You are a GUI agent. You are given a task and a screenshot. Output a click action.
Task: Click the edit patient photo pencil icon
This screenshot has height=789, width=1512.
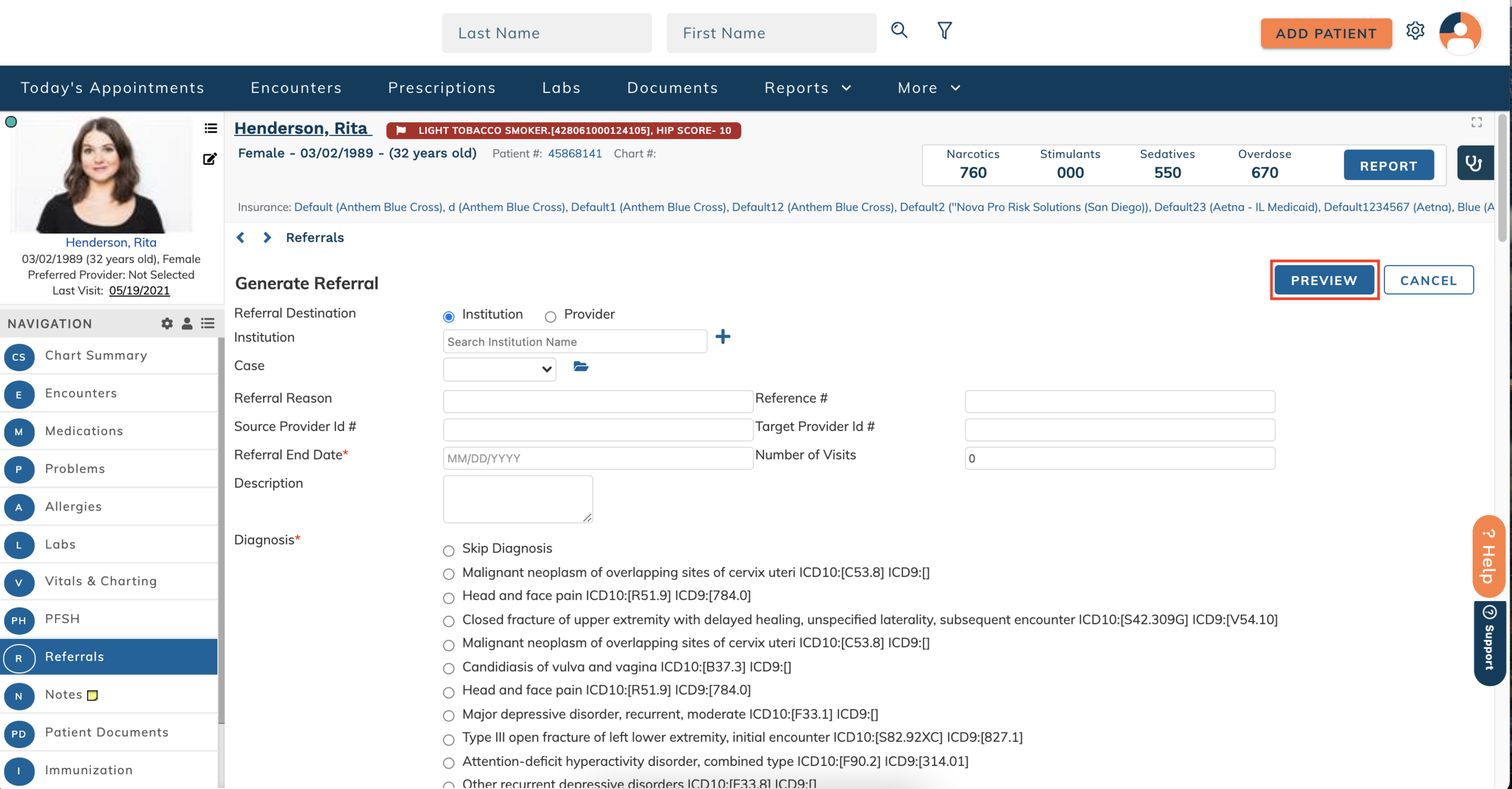click(x=209, y=159)
